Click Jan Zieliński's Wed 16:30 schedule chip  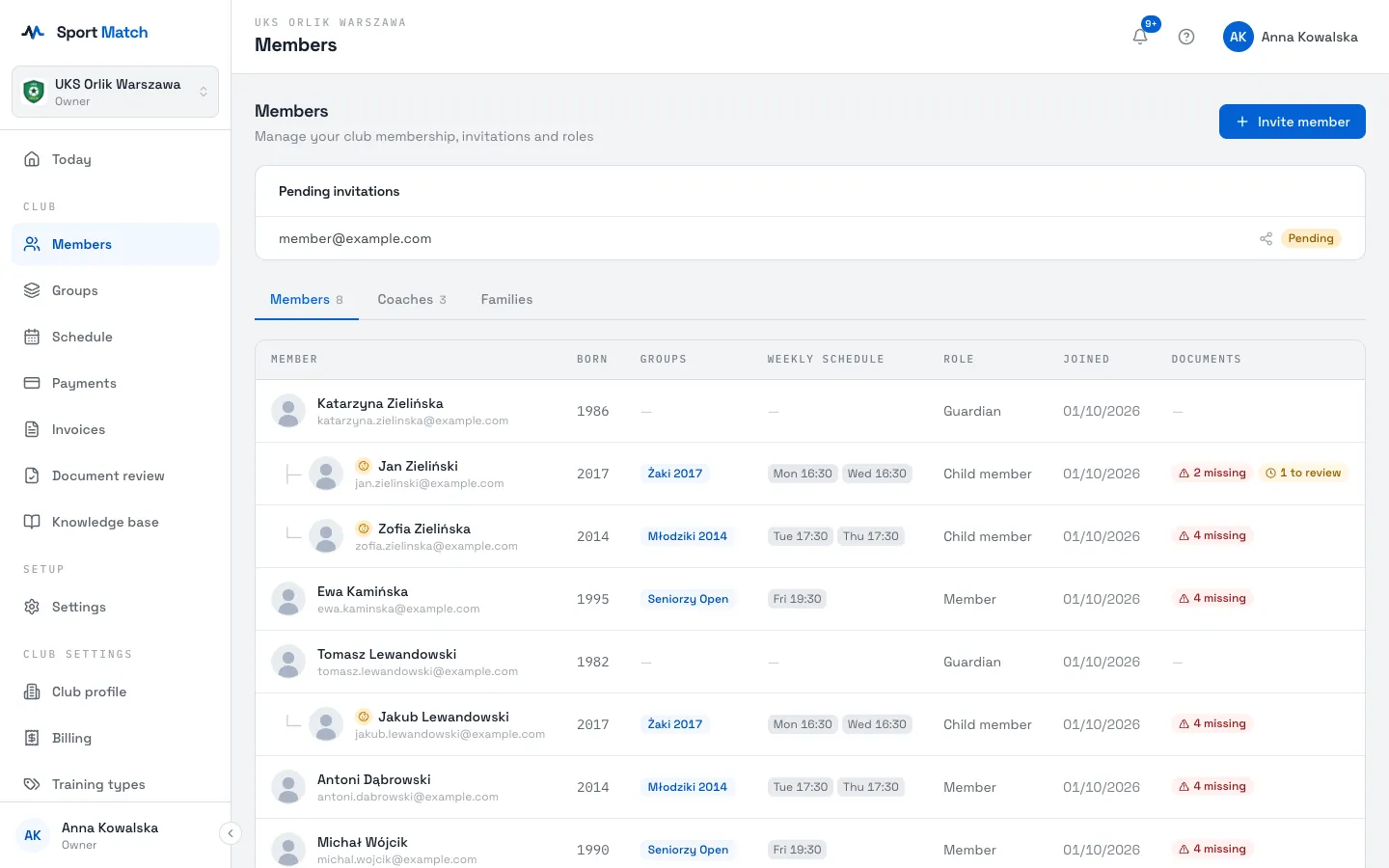[877, 474]
